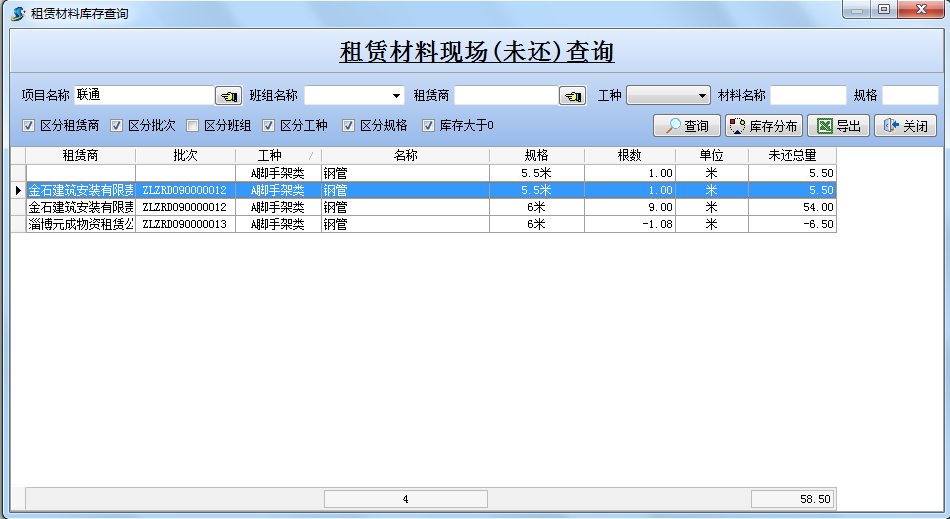
Task: Focus the 规格 text field
Action: coord(909,96)
